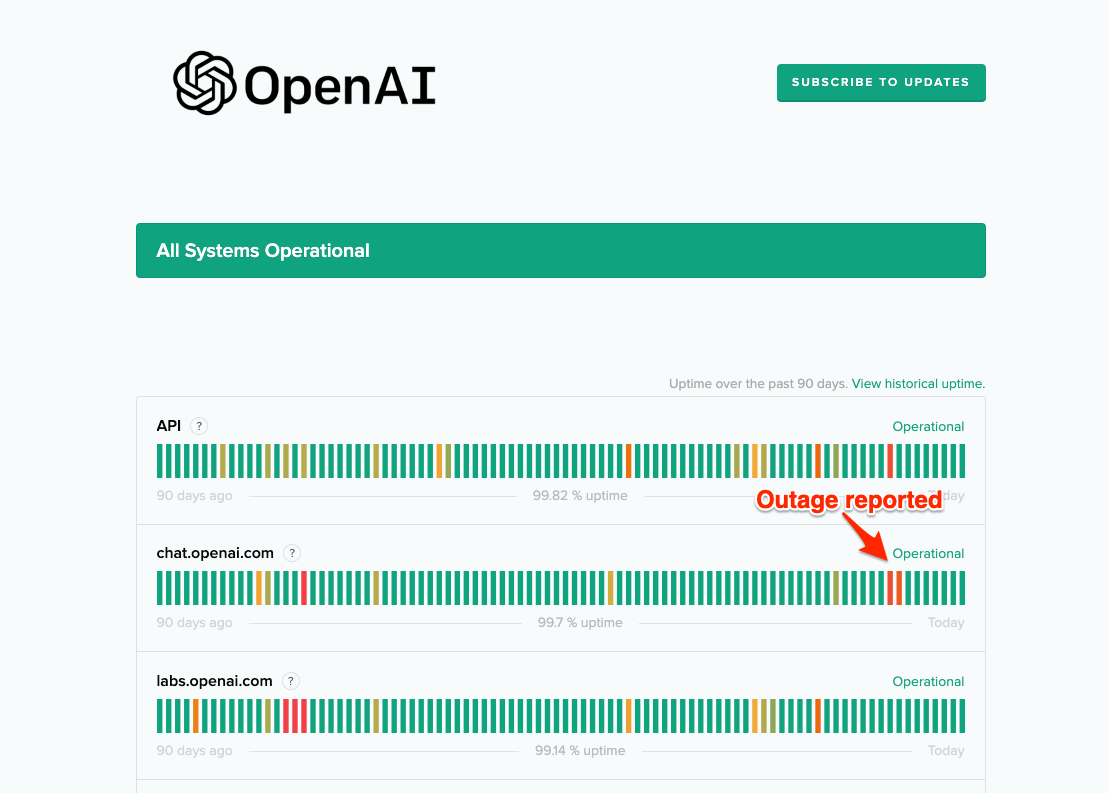
Task: Click the last bar of API uptime timeline
Action: pyautogui.click(x=963, y=461)
